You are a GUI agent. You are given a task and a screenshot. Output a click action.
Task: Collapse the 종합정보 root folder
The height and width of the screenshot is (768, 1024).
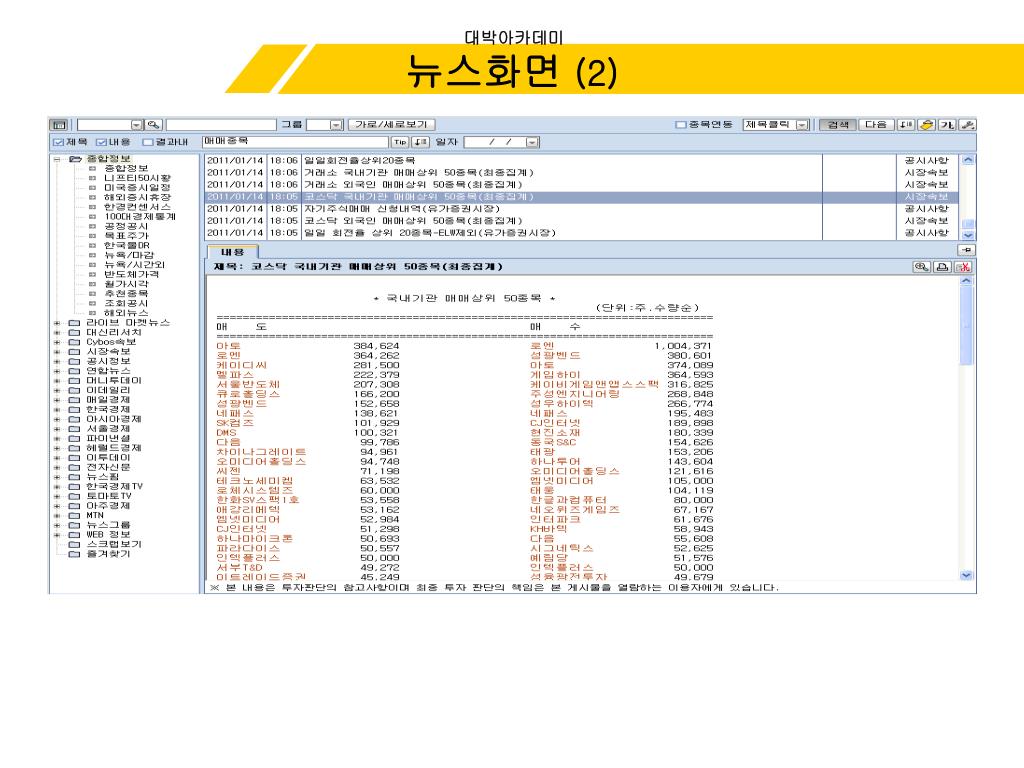[x=57, y=159]
